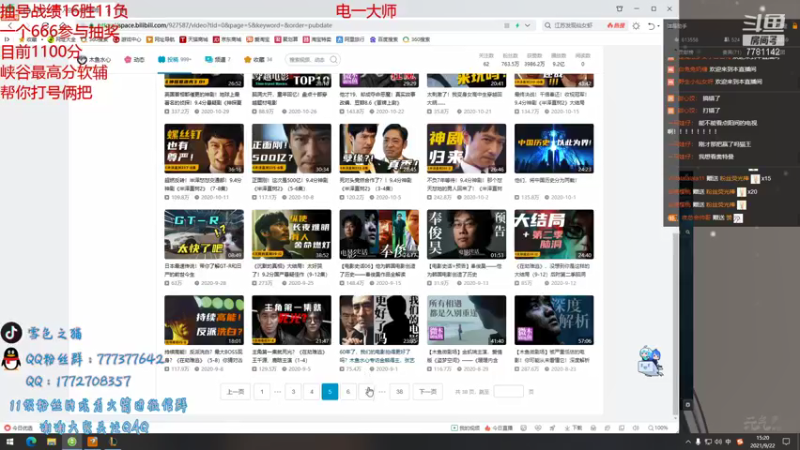Open the 奉俊昊 预告 video thumbnail

[466, 234]
